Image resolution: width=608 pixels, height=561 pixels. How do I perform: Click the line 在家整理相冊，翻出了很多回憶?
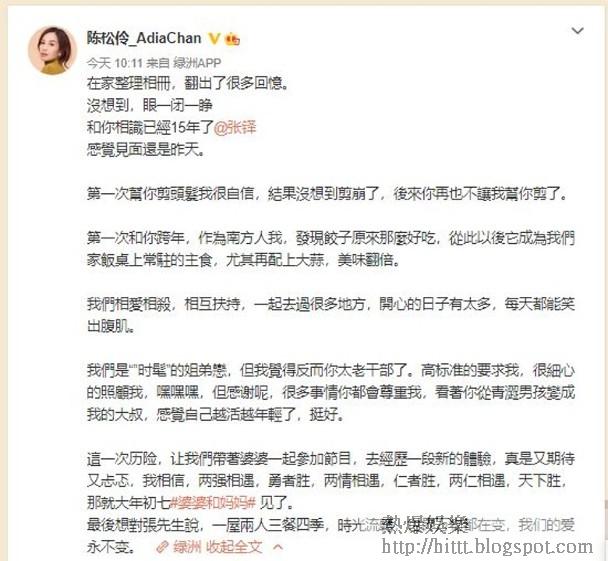pos(187,83)
